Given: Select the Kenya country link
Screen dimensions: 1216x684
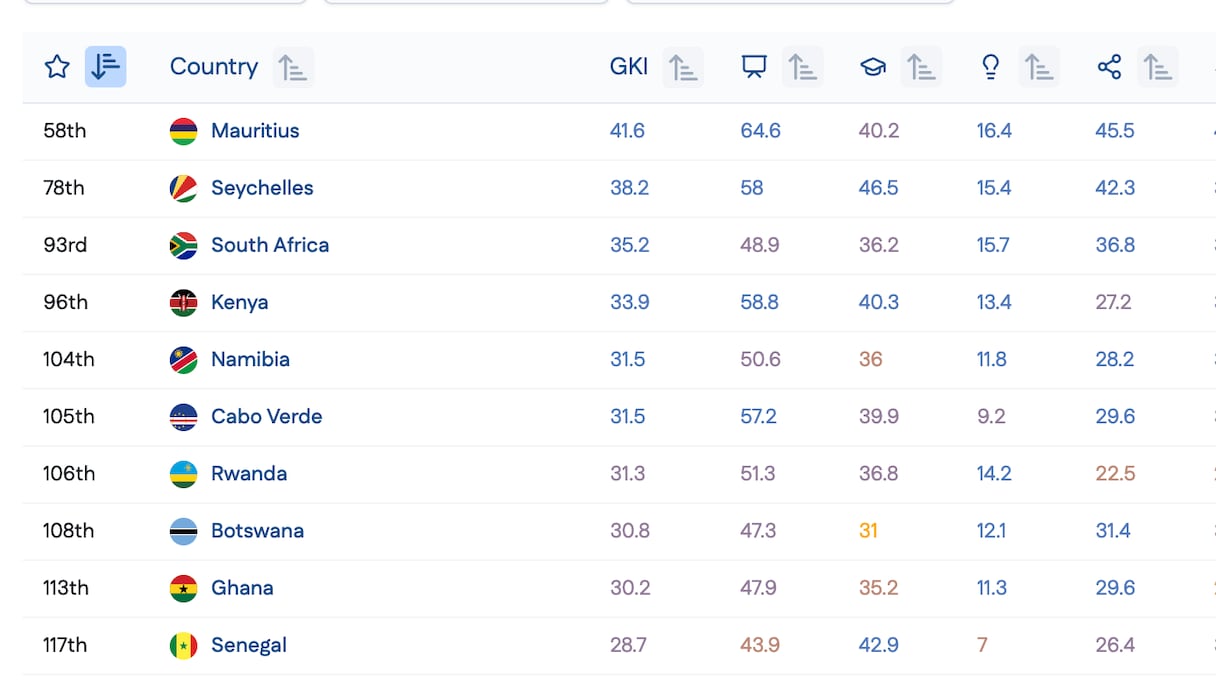Looking at the screenshot, I should tap(239, 302).
